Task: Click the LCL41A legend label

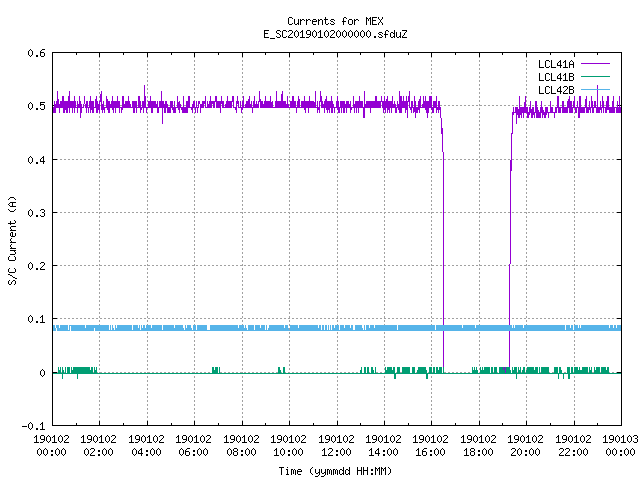Action: point(556,64)
